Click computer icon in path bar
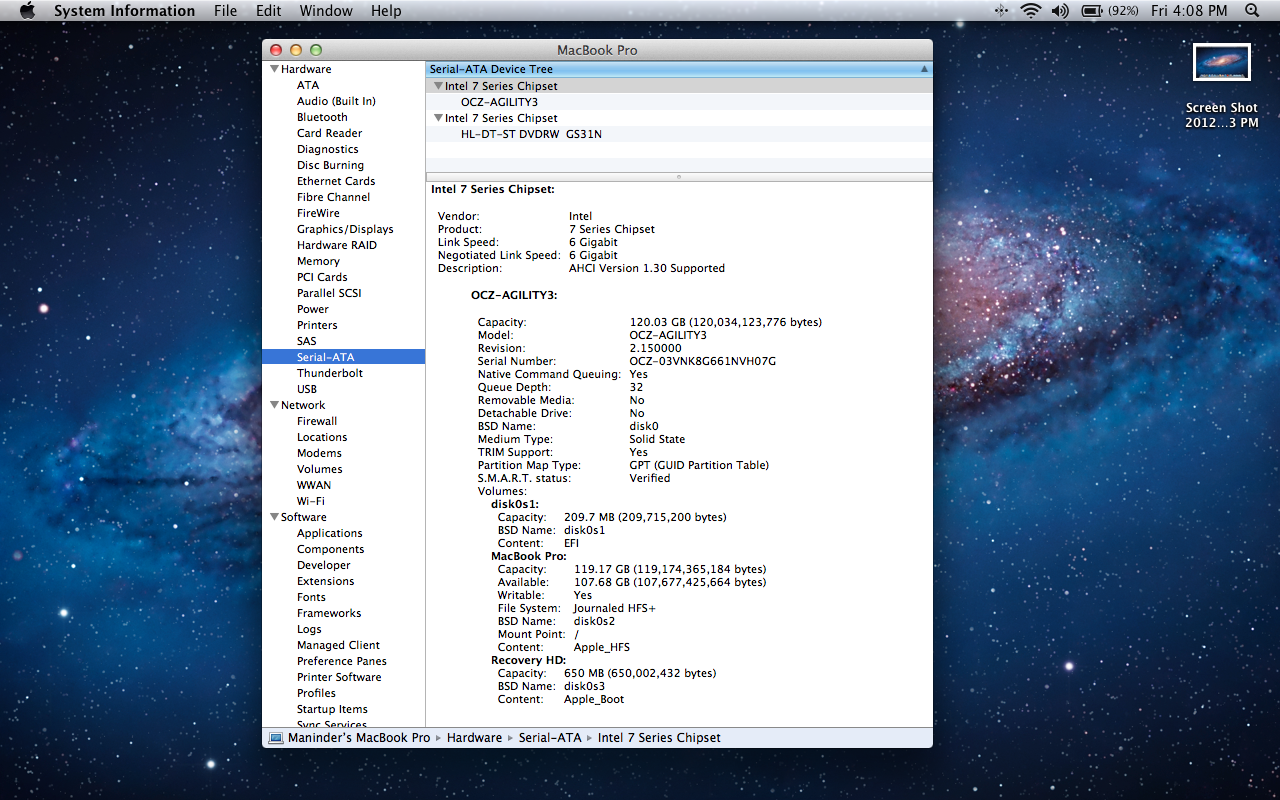This screenshot has width=1280, height=800. click(x=276, y=738)
